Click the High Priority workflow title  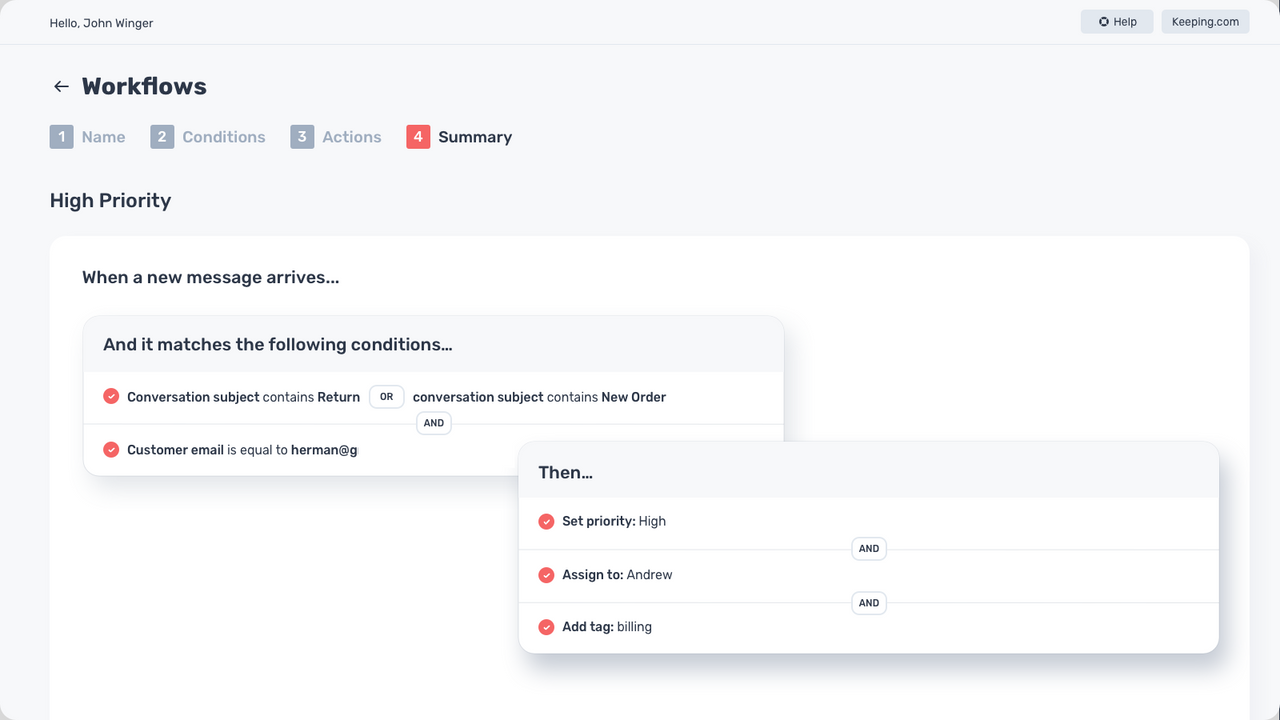click(x=110, y=200)
